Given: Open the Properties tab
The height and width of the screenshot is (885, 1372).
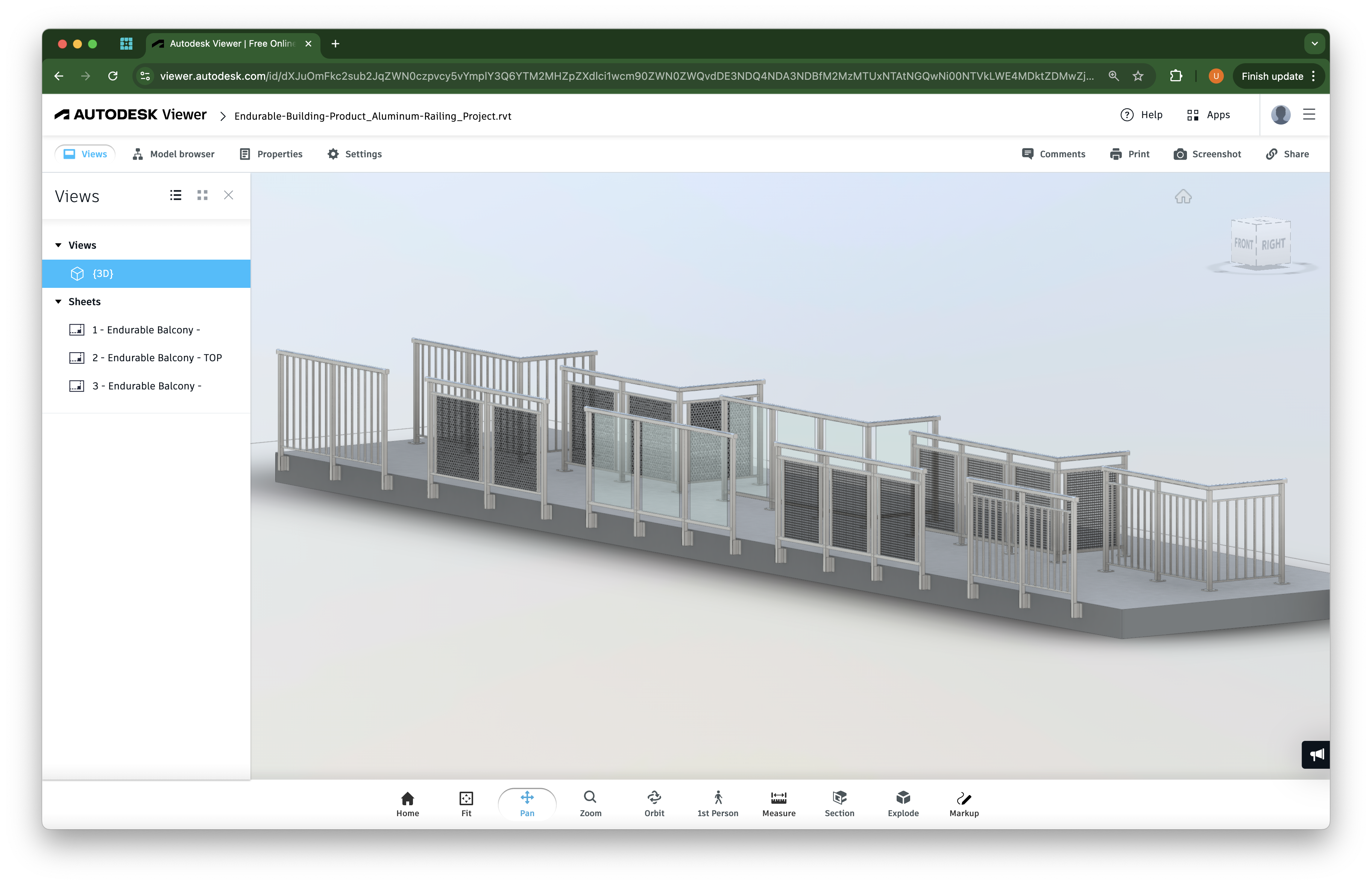Looking at the screenshot, I should click(x=270, y=154).
